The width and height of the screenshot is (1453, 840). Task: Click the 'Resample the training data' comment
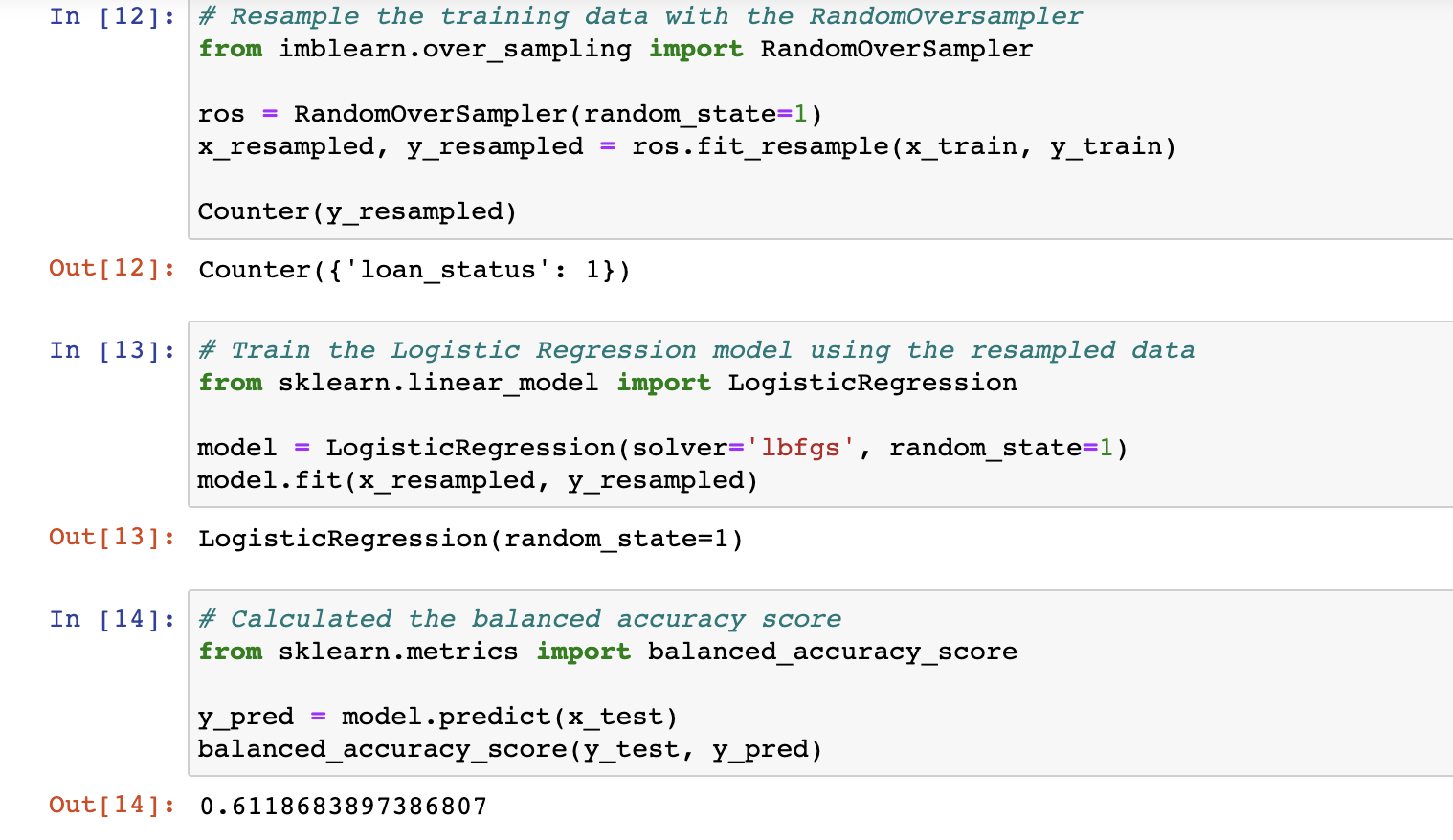640,16
